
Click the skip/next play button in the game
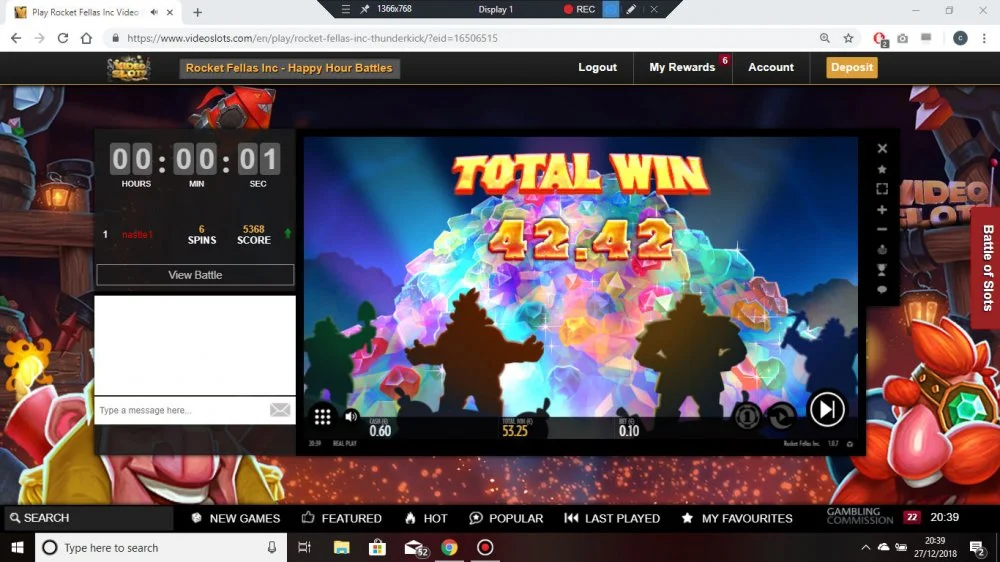[x=827, y=409]
